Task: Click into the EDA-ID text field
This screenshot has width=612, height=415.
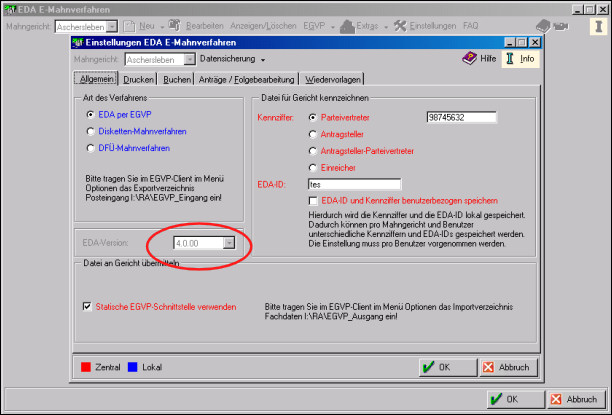Action: [x=353, y=184]
